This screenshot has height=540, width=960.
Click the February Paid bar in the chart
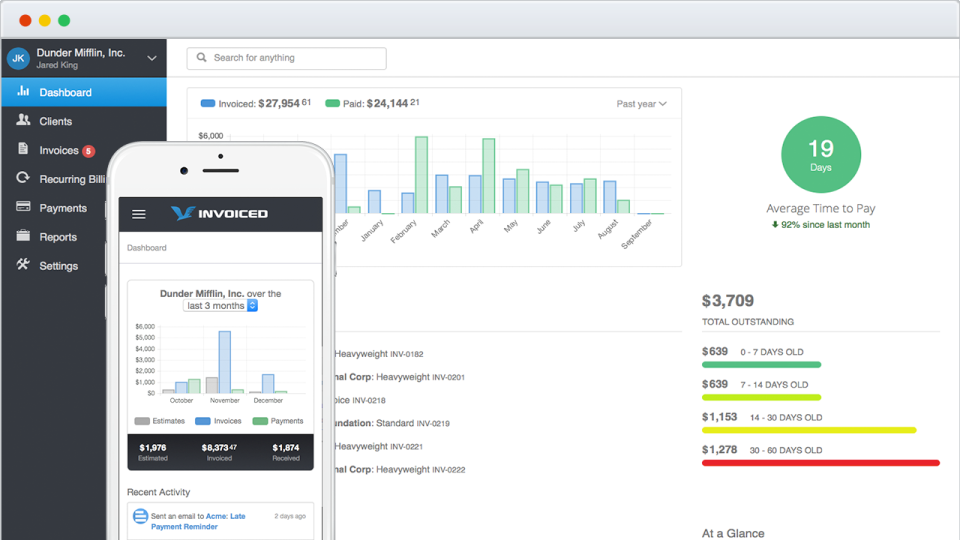[x=421, y=175]
